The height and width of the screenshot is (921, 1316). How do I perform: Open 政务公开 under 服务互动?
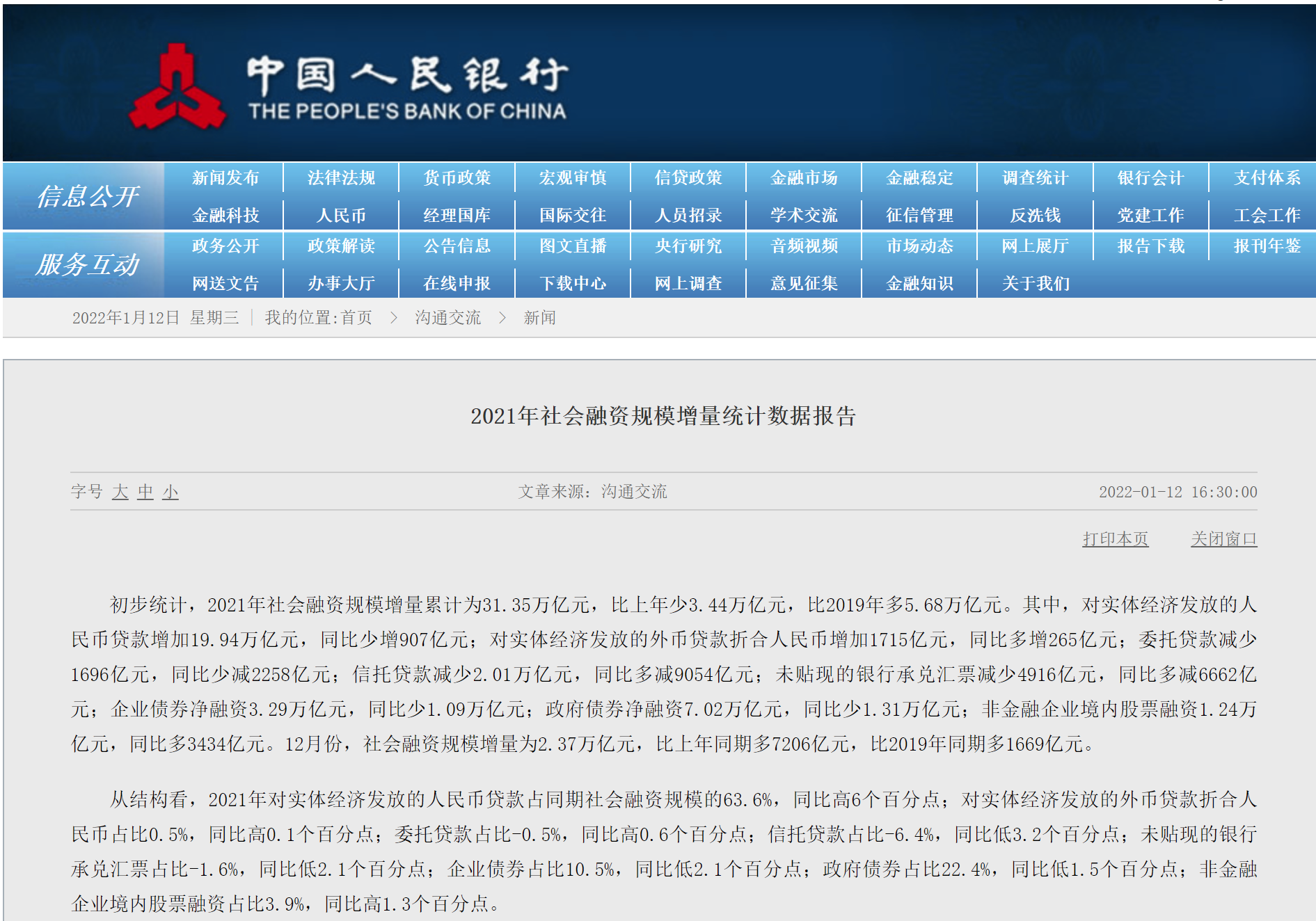pos(225,246)
